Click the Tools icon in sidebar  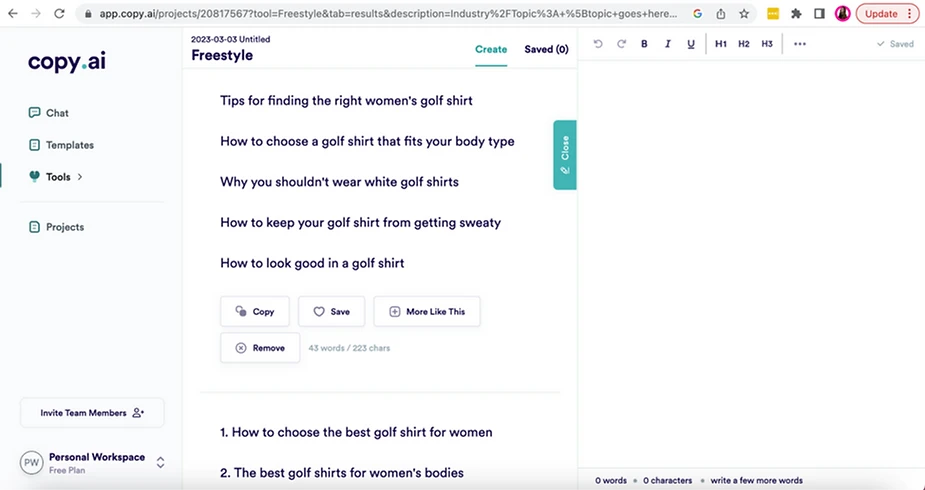click(x=34, y=176)
